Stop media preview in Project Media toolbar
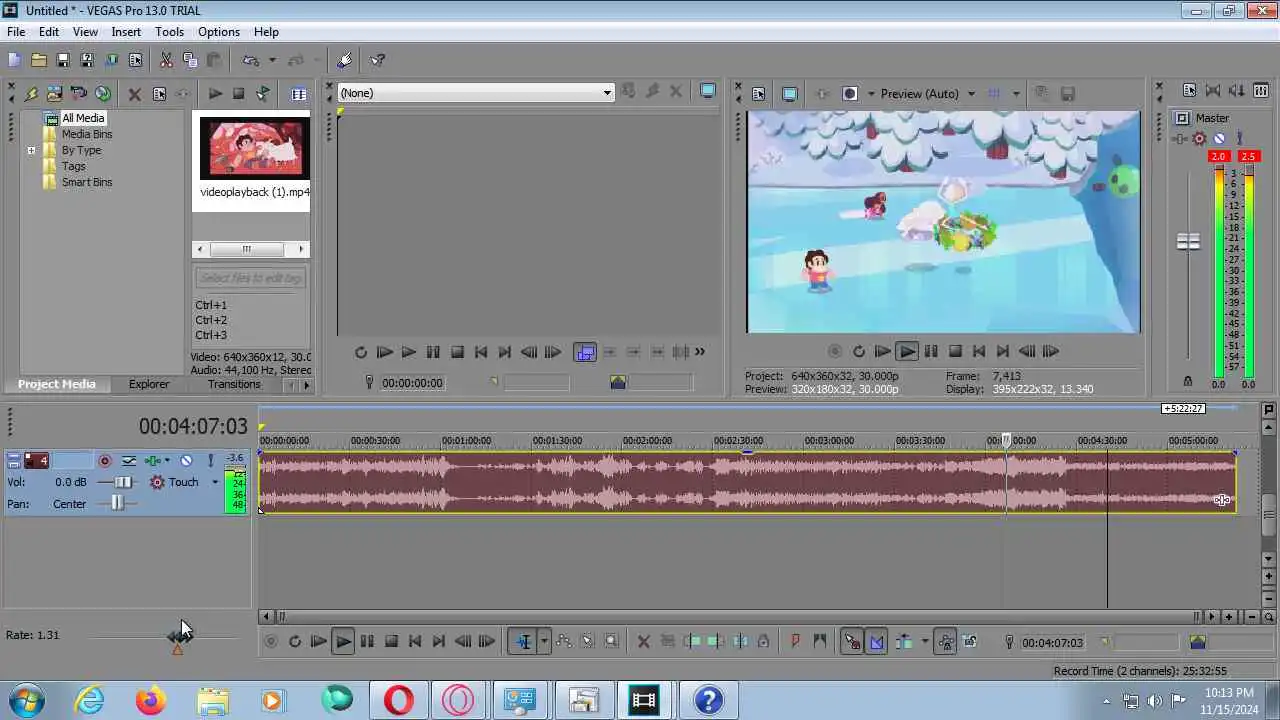 pyautogui.click(x=238, y=94)
